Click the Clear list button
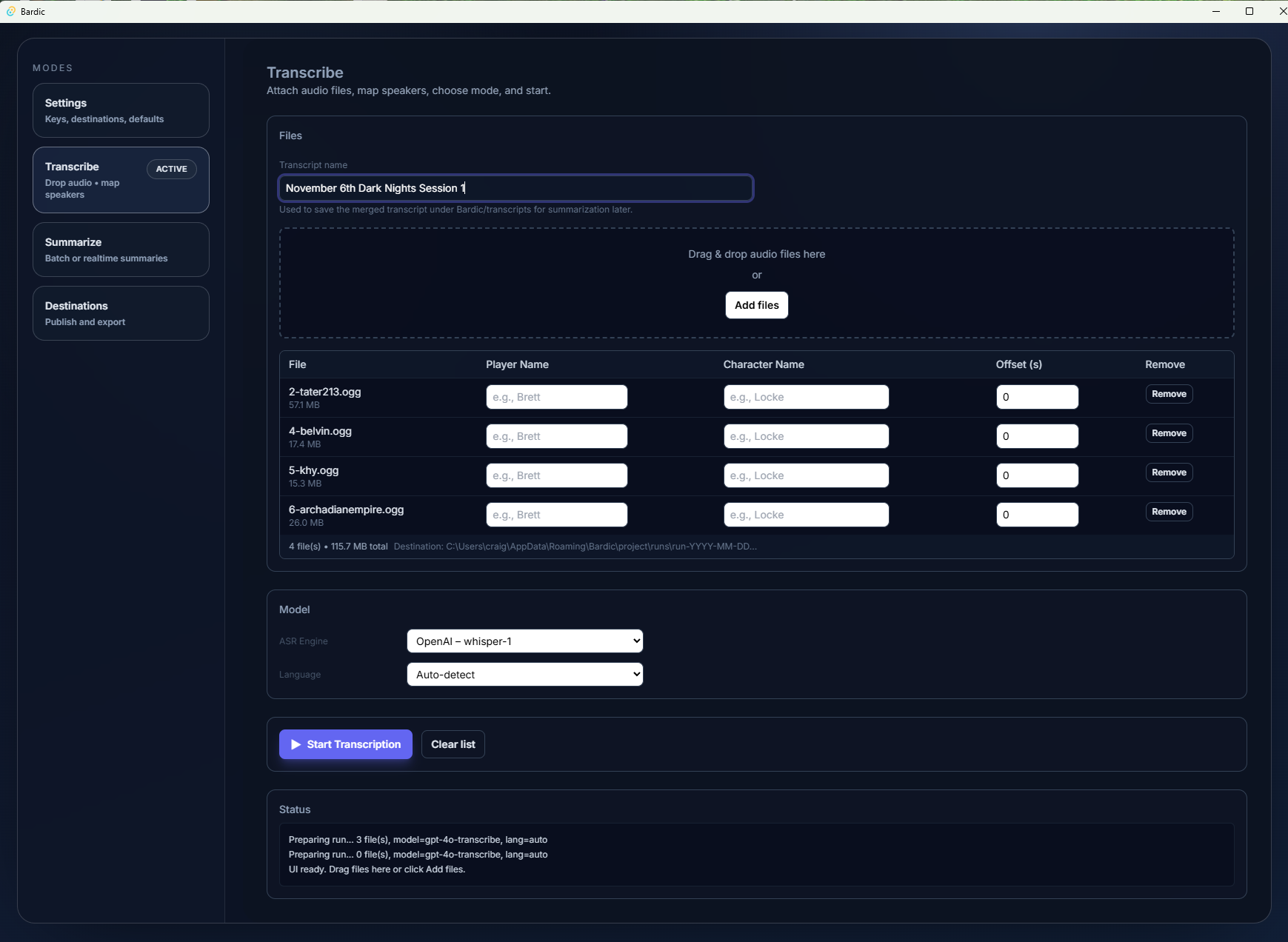The width and height of the screenshot is (1288, 942). [x=453, y=744]
